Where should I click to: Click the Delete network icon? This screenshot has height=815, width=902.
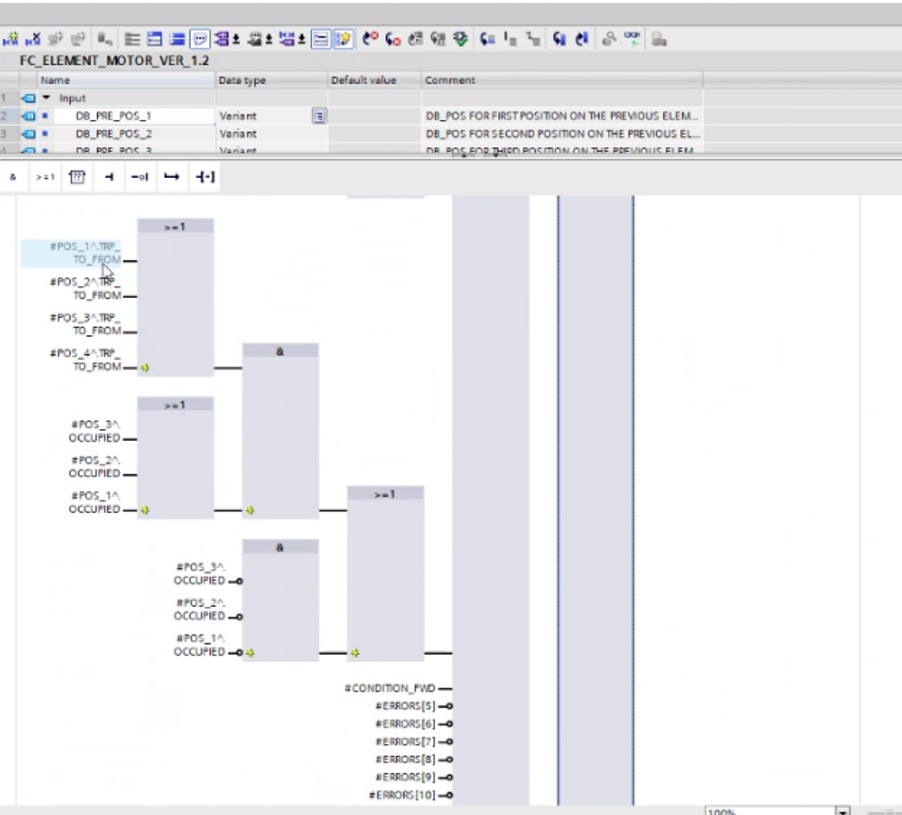(x=33, y=39)
